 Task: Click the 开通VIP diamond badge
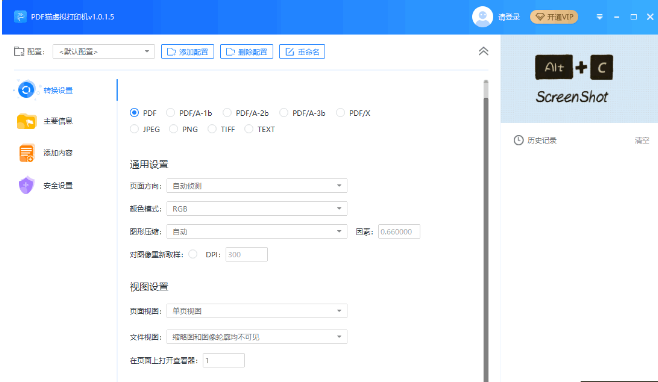[554, 17]
